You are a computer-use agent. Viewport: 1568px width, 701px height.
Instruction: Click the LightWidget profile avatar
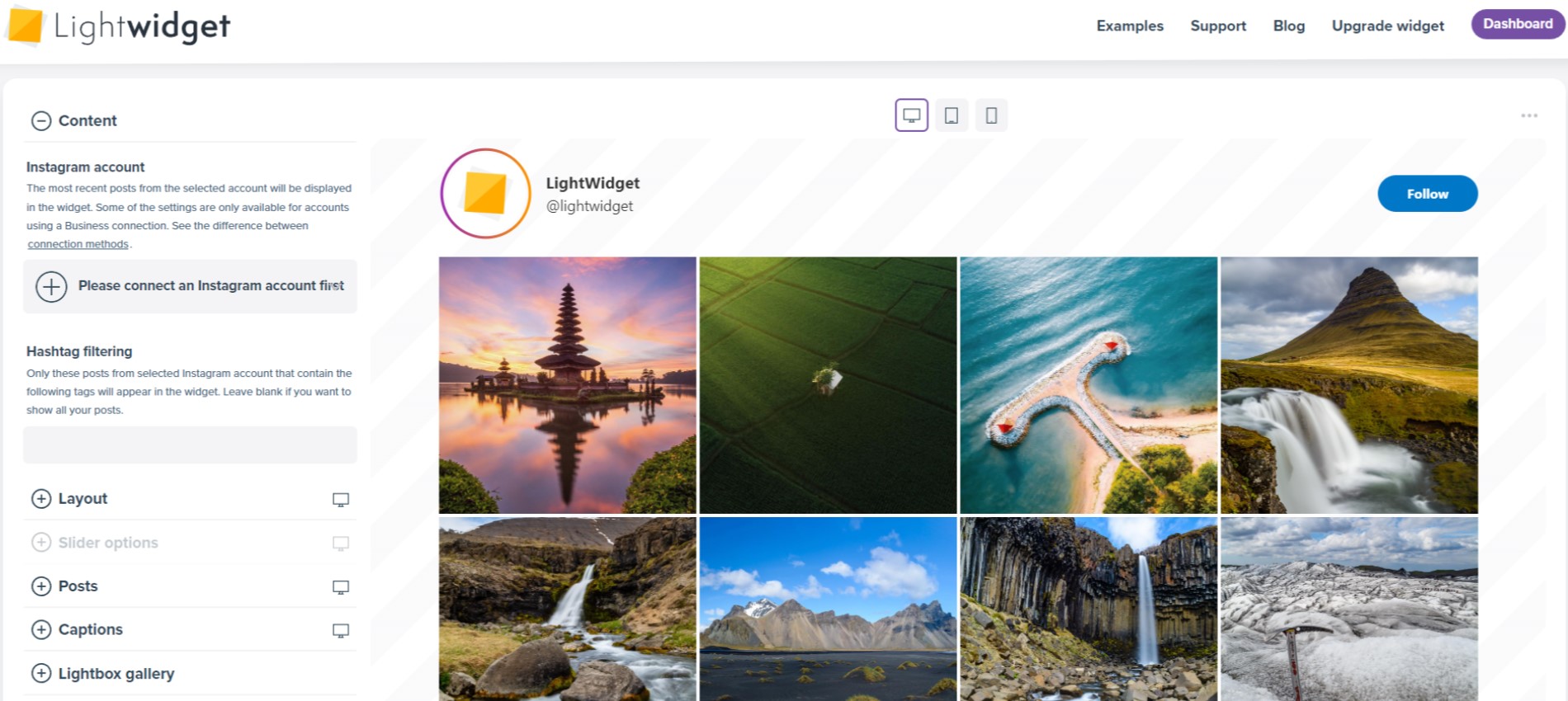pos(485,194)
